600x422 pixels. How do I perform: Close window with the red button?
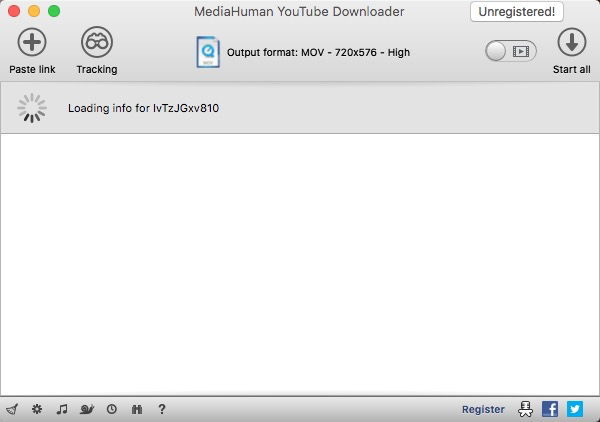pos(14,11)
